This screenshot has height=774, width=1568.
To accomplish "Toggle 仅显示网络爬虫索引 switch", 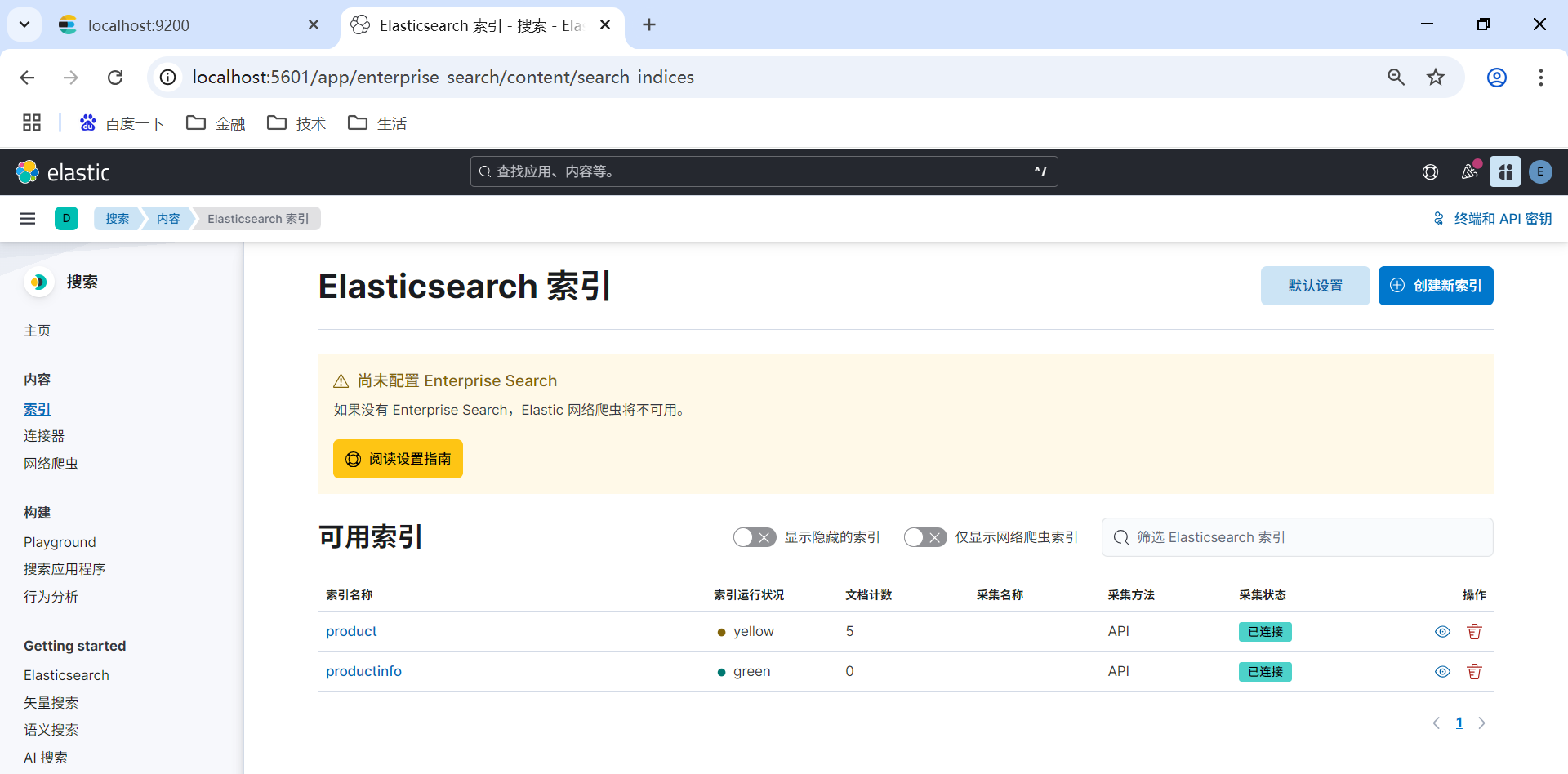I will tap(925, 537).
